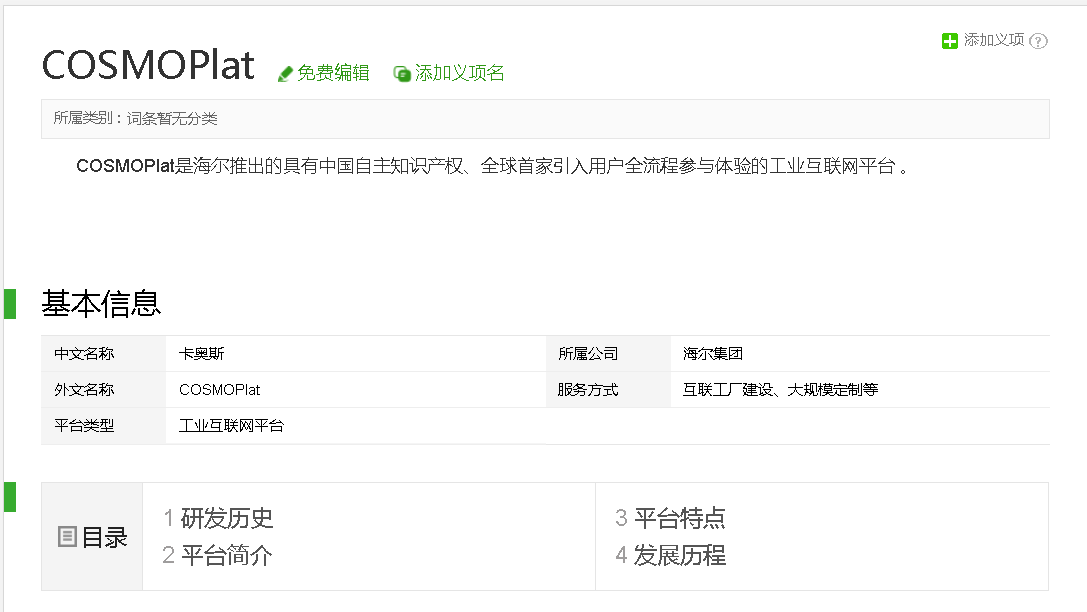The height and width of the screenshot is (612, 1087).
Task: Click the COSMOPlat value in 外文名称 row
Action: (220, 390)
